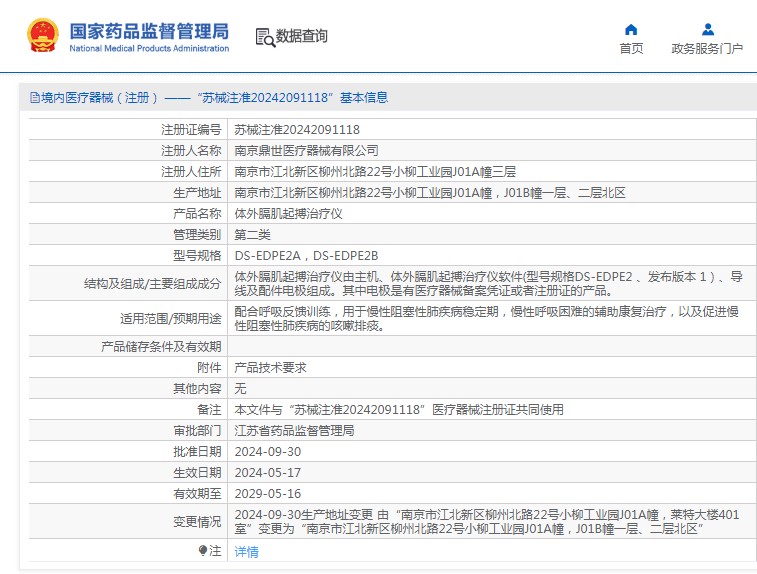The height and width of the screenshot is (574, 757).
Task: Open the 详情 link in the note row
Action: click(x=246, y=551)
